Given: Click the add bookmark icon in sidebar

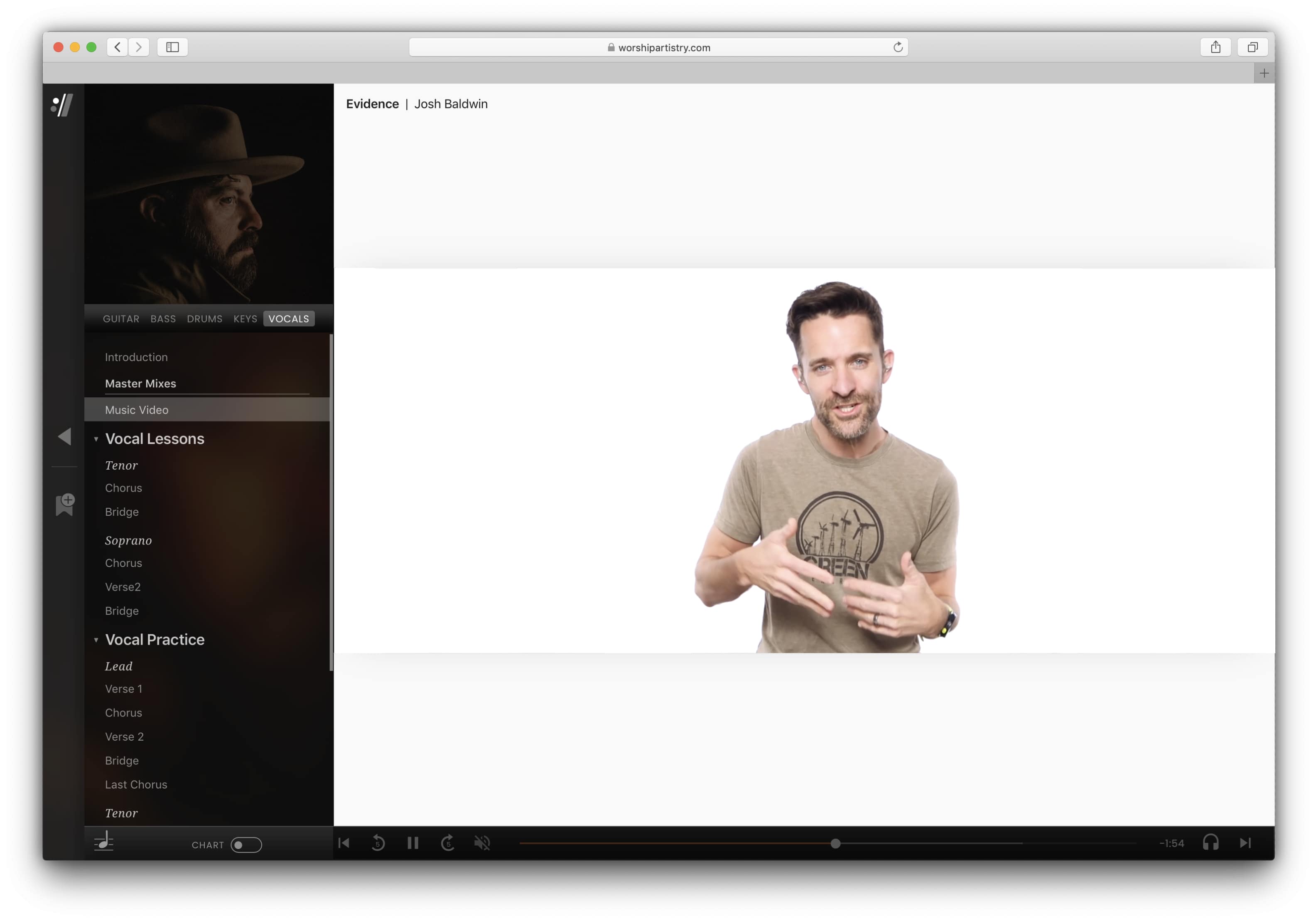Looking at the screenshot, I should coord(65,505).
